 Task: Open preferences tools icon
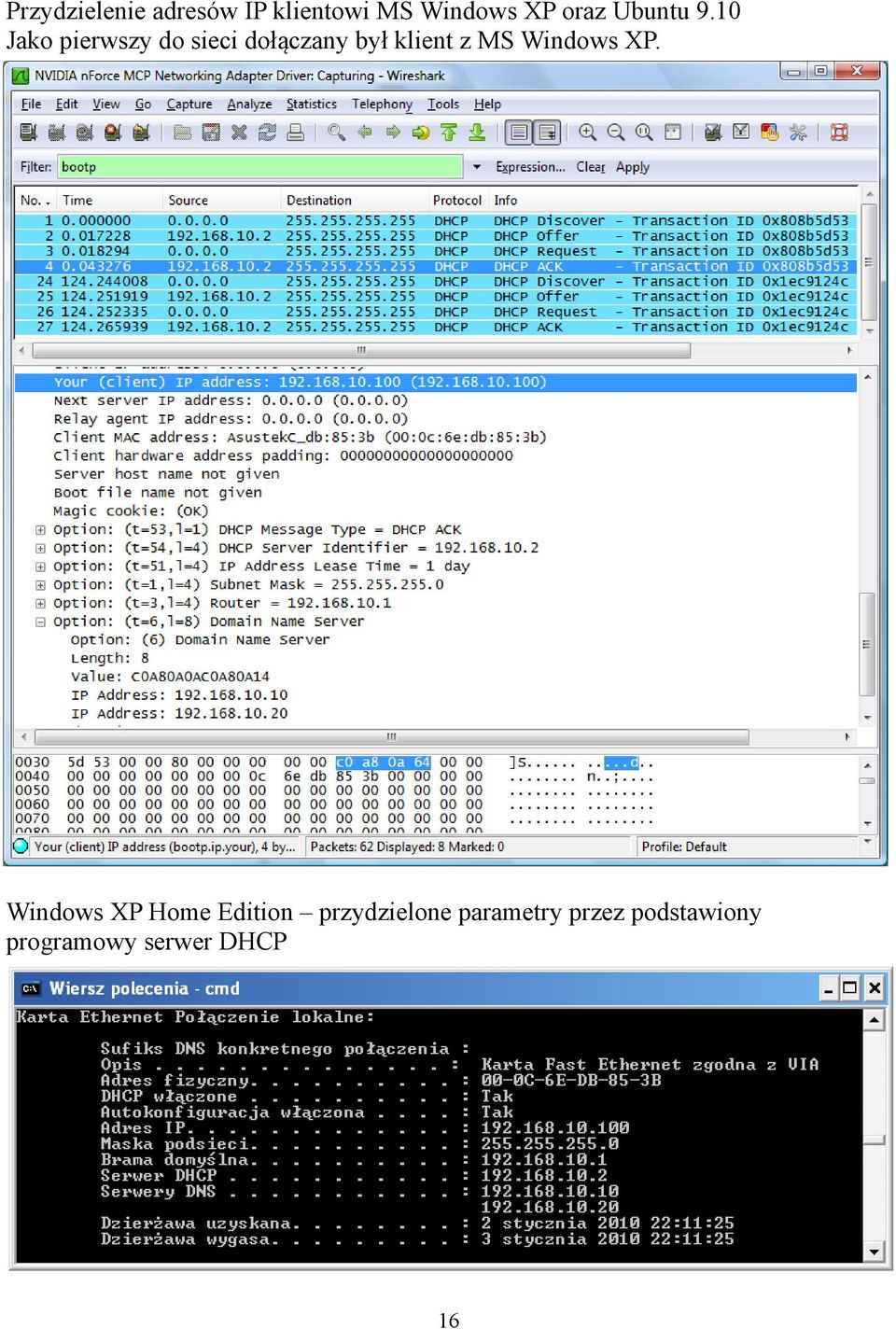point(798,133)
